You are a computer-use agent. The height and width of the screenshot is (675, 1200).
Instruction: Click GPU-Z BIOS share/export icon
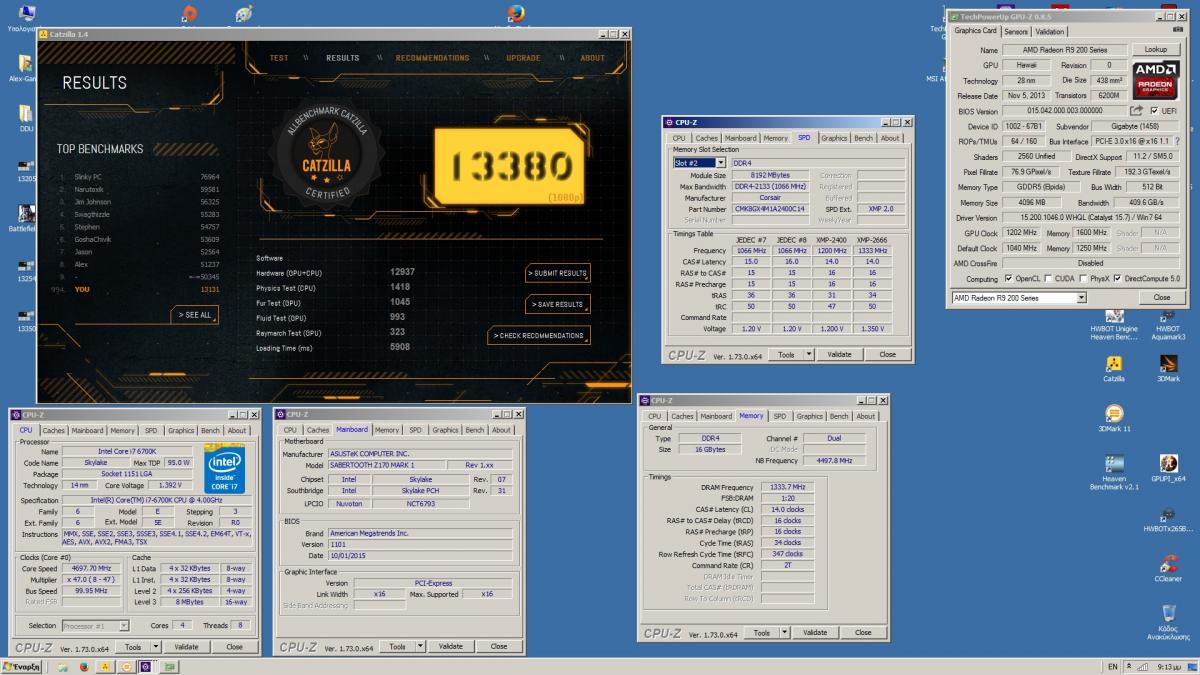1136,111
